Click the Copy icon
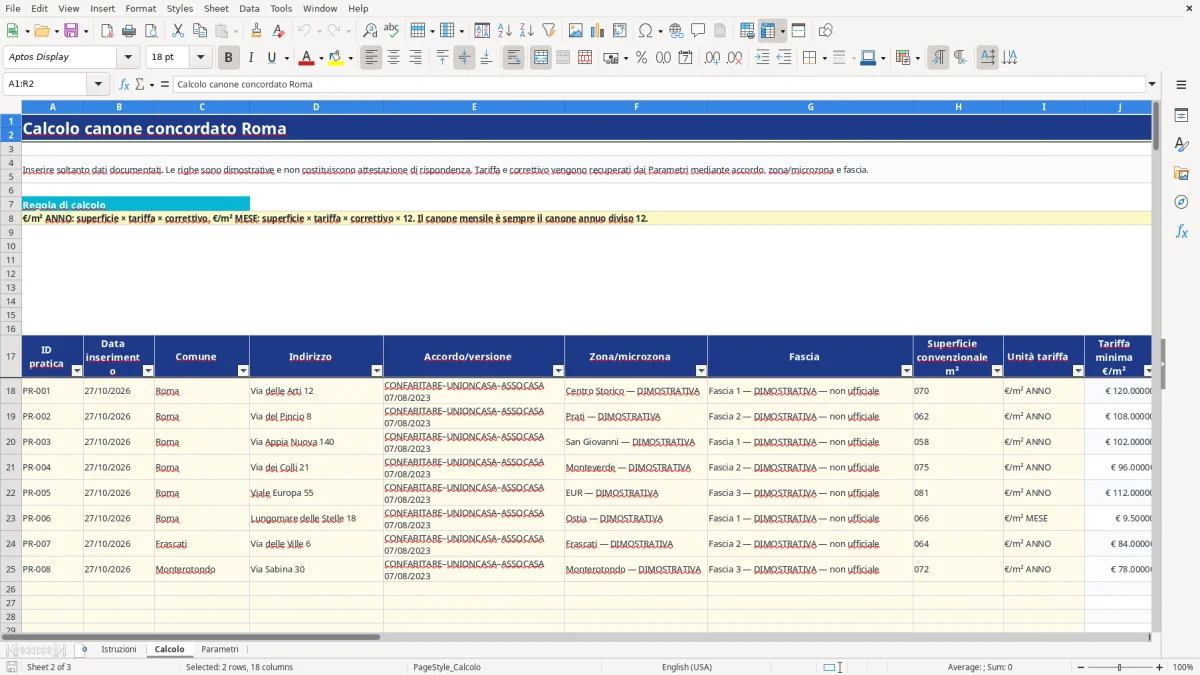This screenshot has height=675, width=1200. pos(199,31)
